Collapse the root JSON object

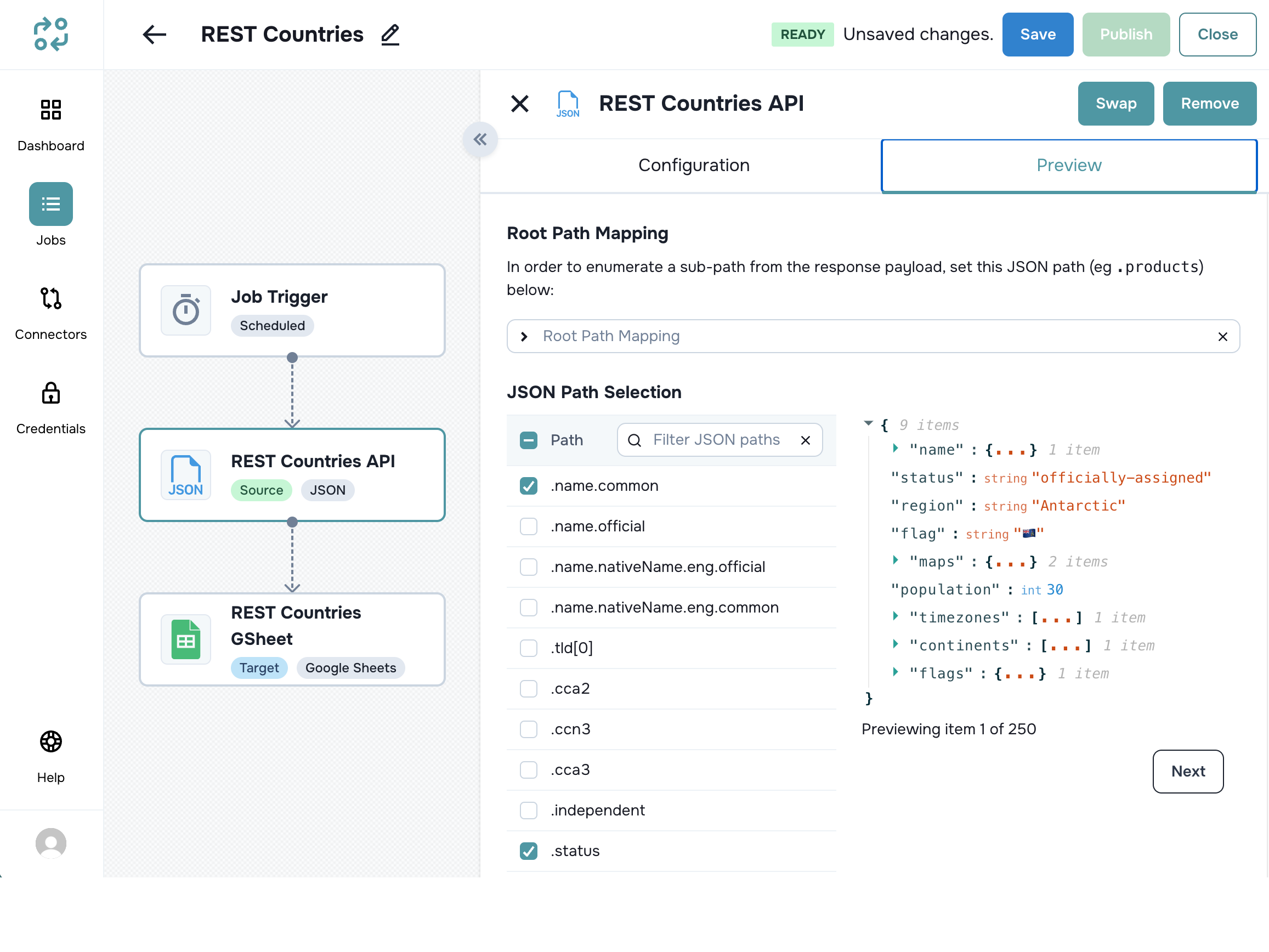(x=869, y=423)
